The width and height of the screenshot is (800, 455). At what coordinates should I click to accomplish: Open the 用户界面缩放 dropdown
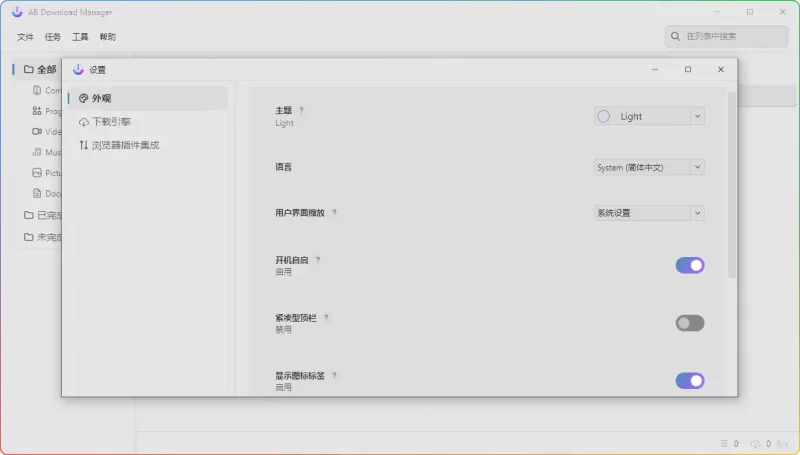coord(649,213)
